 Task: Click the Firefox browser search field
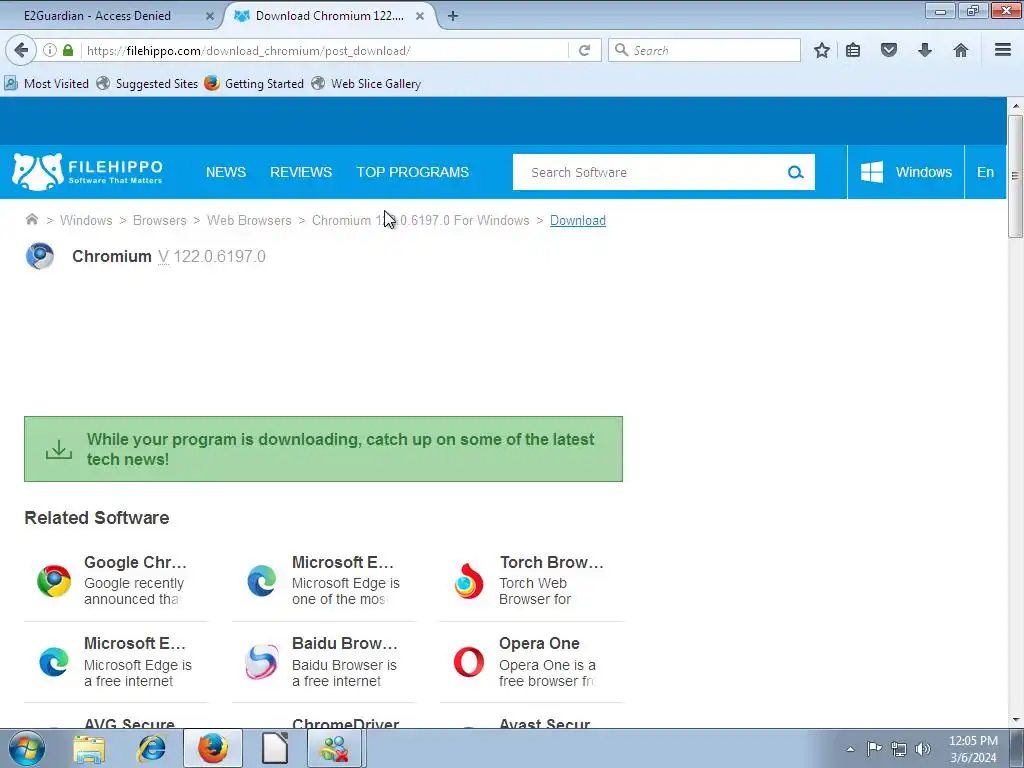click(704, 50)
